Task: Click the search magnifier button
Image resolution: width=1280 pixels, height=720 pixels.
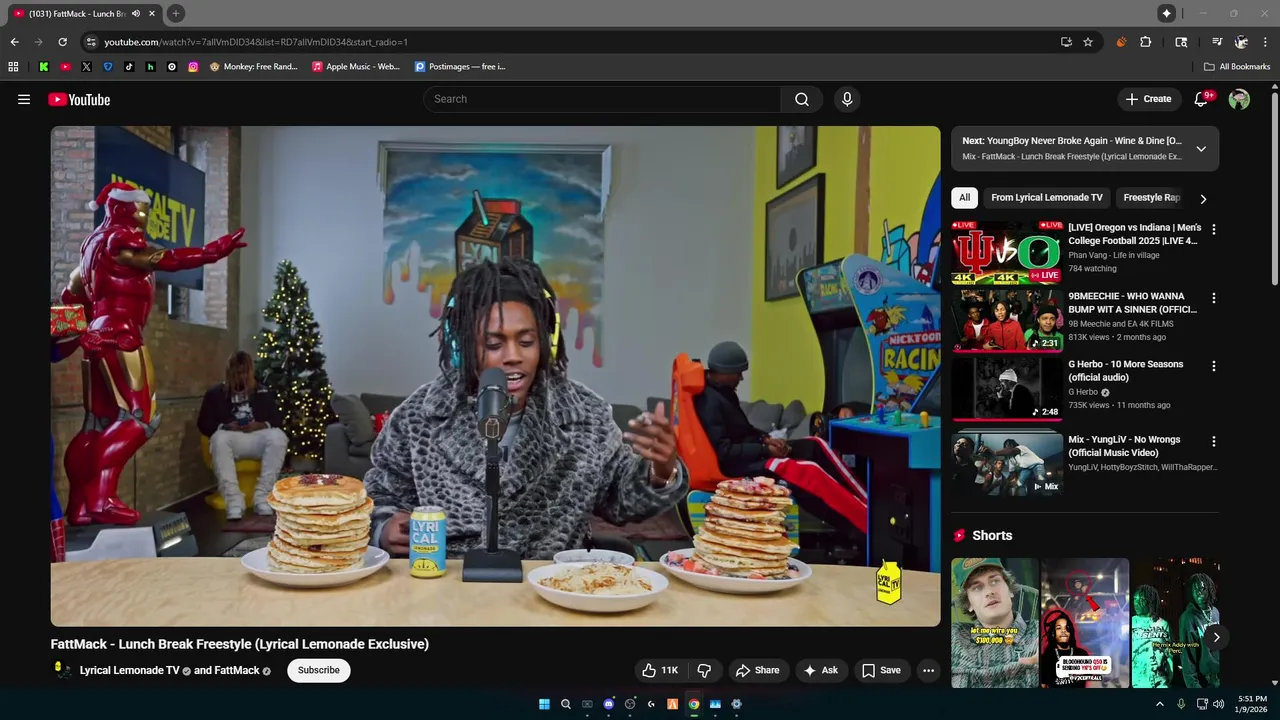Action: [802, 99]
